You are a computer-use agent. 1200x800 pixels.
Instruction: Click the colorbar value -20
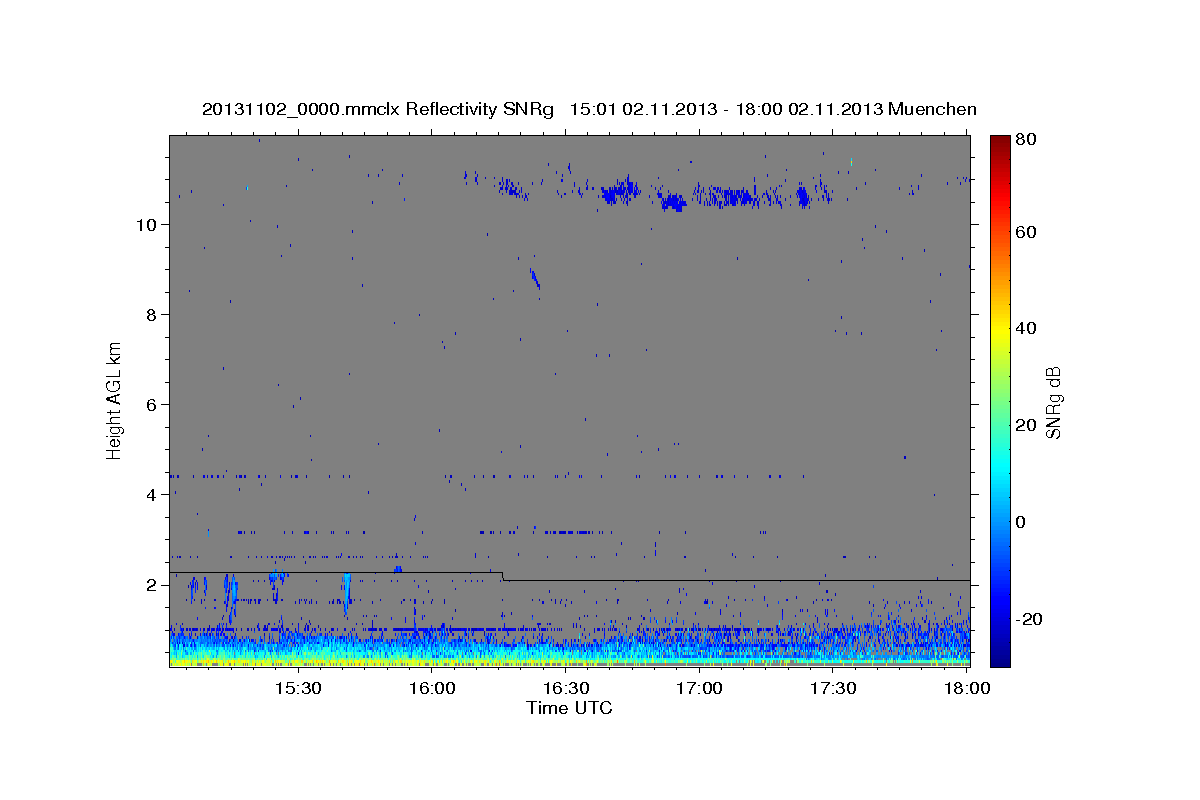click(x=1029, y=619)
